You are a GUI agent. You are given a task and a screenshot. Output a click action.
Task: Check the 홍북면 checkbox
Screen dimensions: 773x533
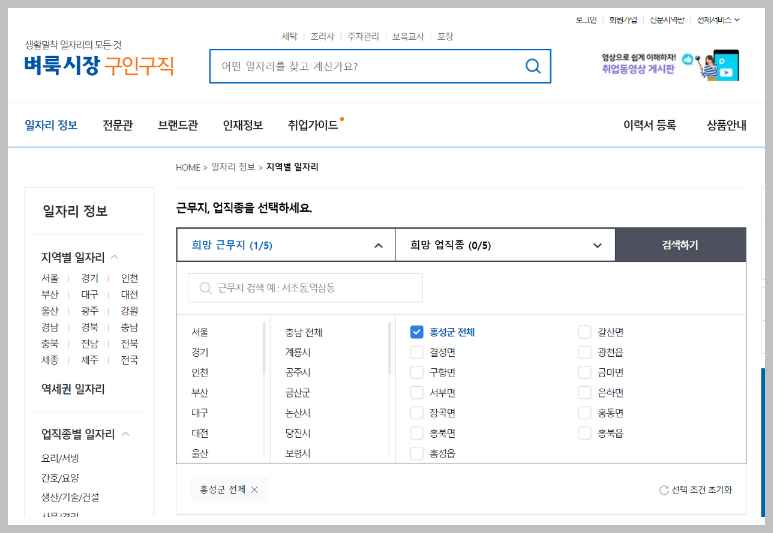(x=417, y=433)
